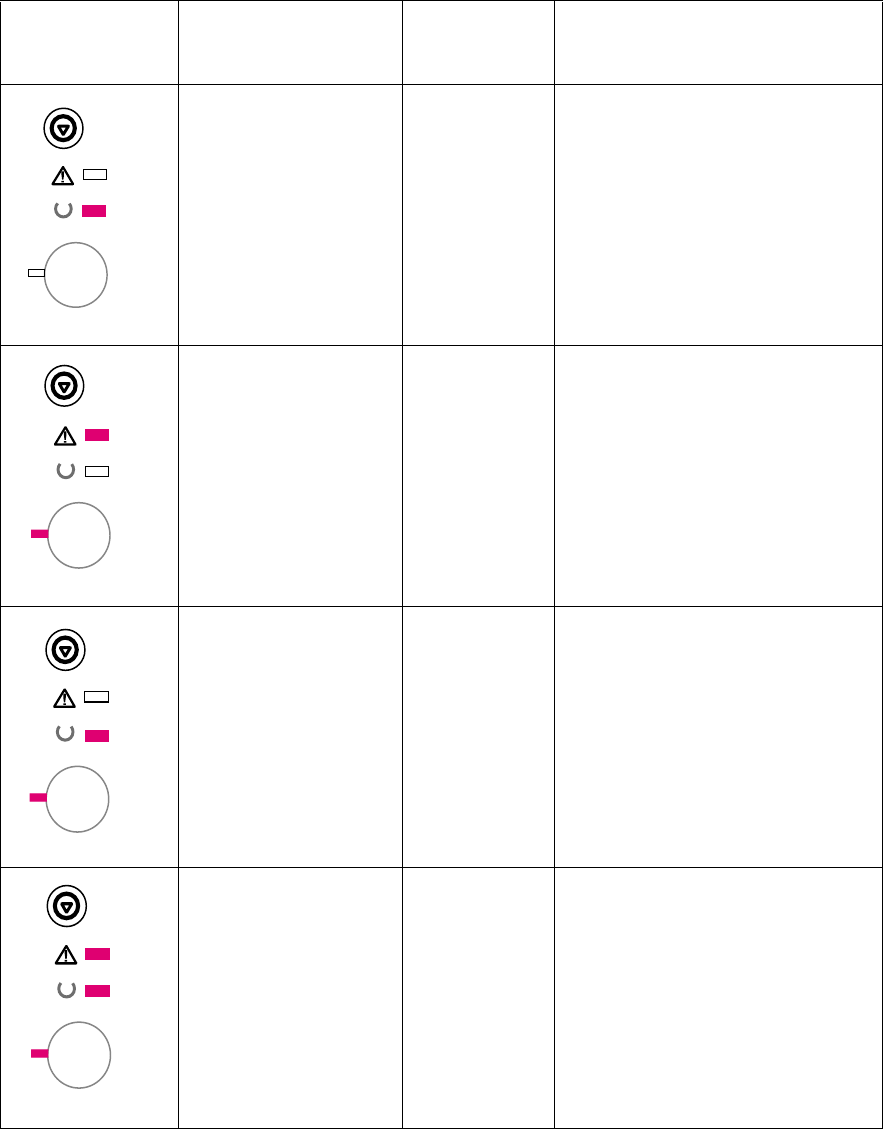This screenshot has height=1129, width=883.
Task: Click the warning triangle icon in first row
Action: click(63, 175)
